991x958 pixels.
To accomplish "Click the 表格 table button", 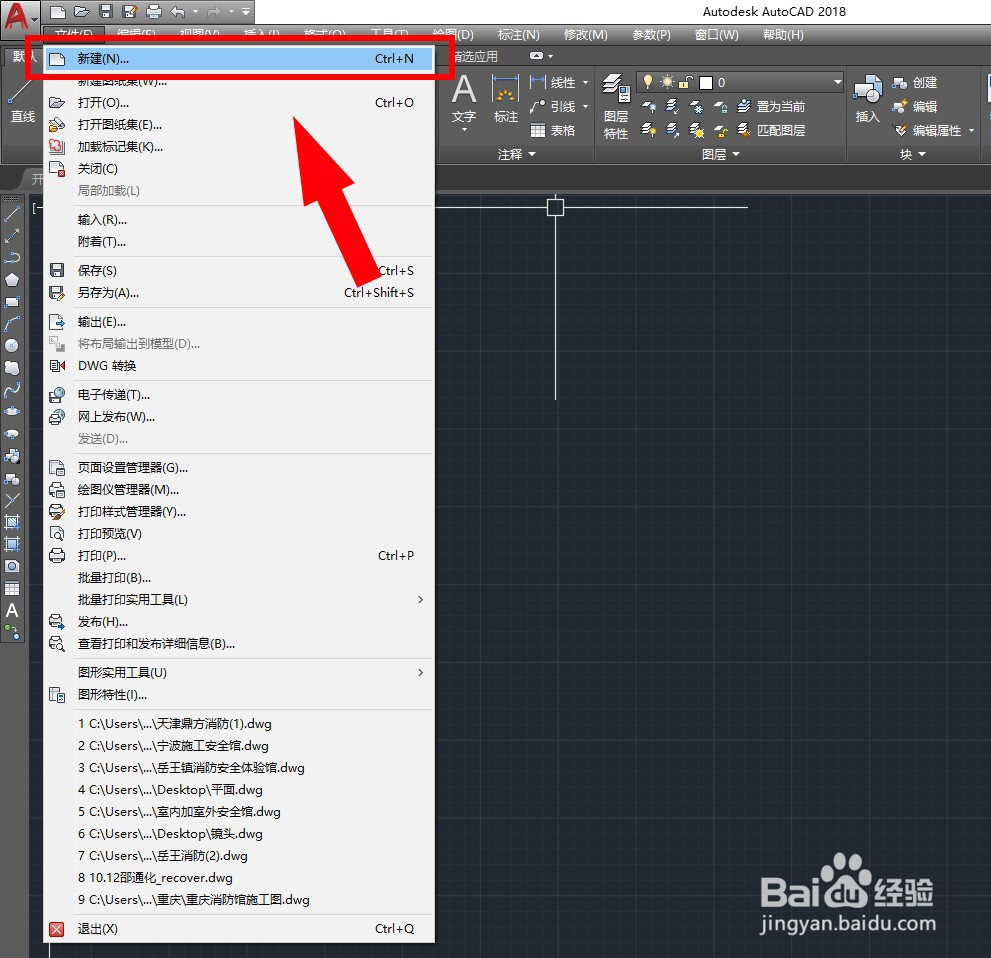I will pos(553,131).
